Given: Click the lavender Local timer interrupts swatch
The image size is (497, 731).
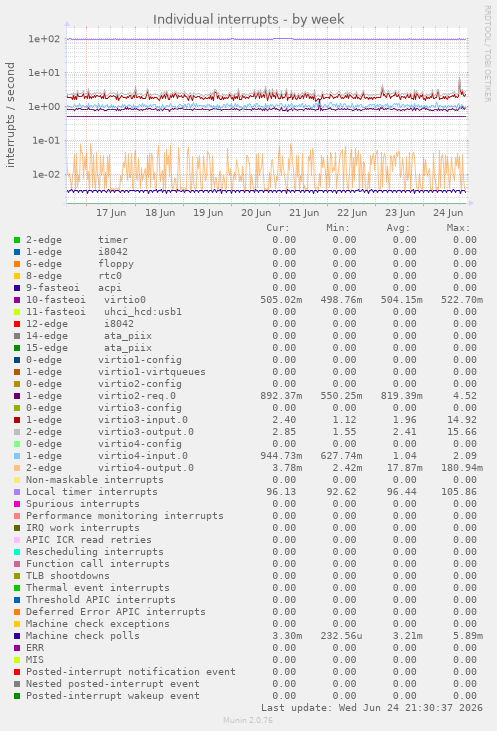Looking at the screenshot, I should [17, 492].
